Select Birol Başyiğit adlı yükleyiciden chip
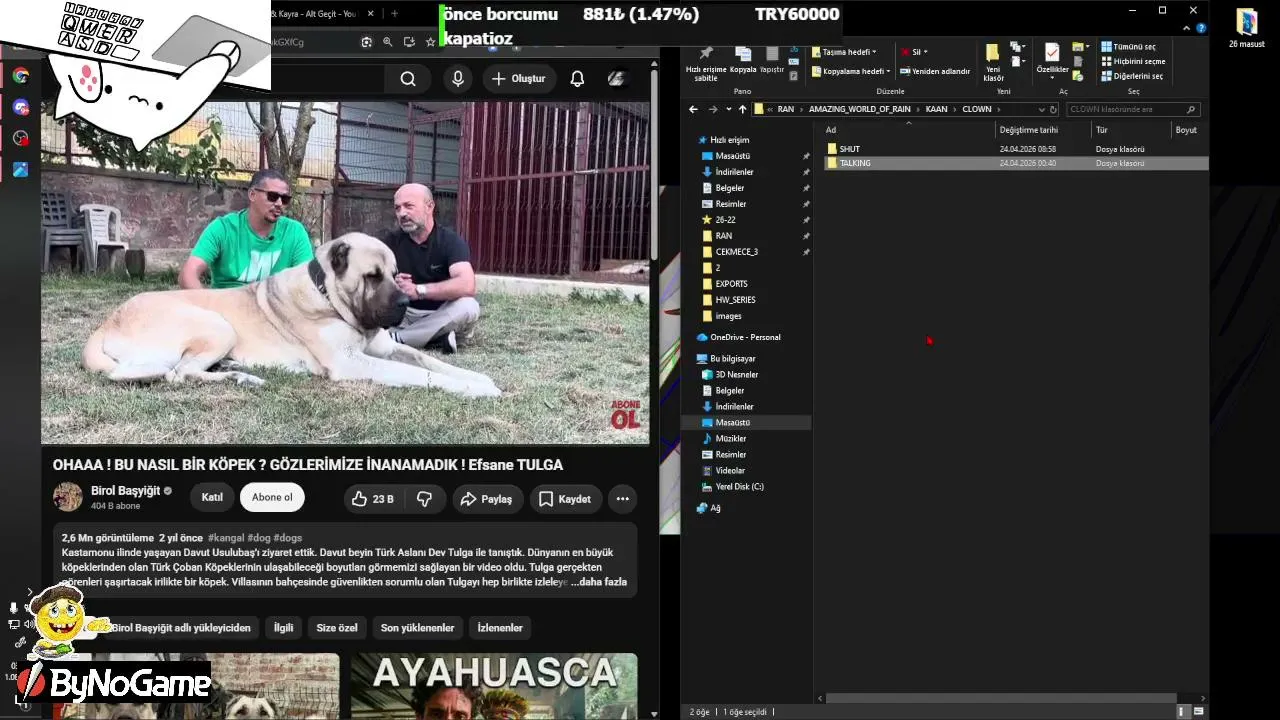 [180, 628]
